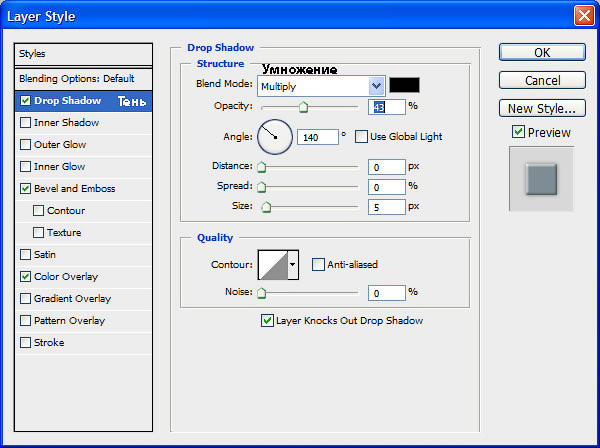600x448 pixels.
Task: Click the angle dial control
Action: tap(275, 137)
